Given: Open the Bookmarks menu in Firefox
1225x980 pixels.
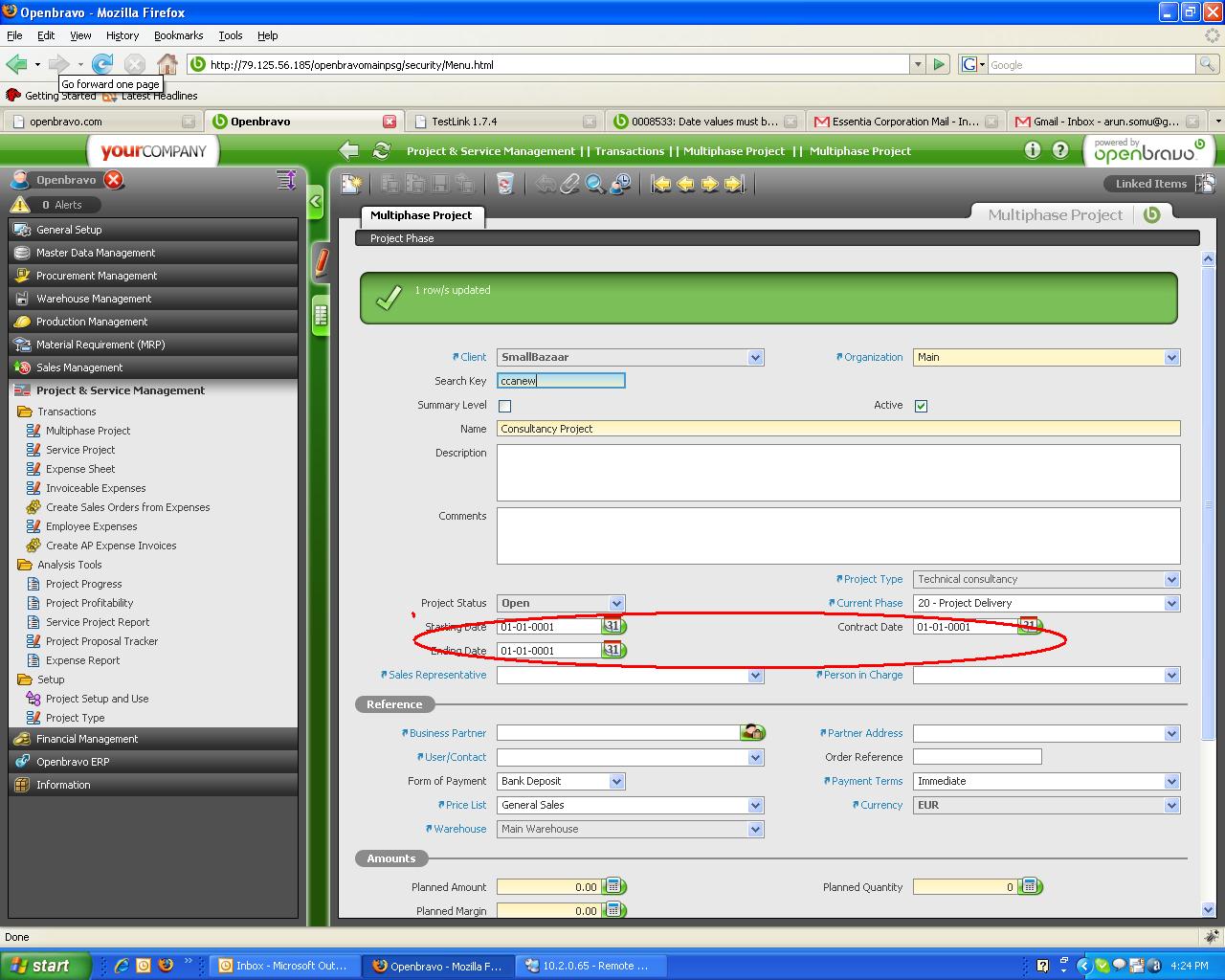Looking at the screenshot, I should coord(178,35).
